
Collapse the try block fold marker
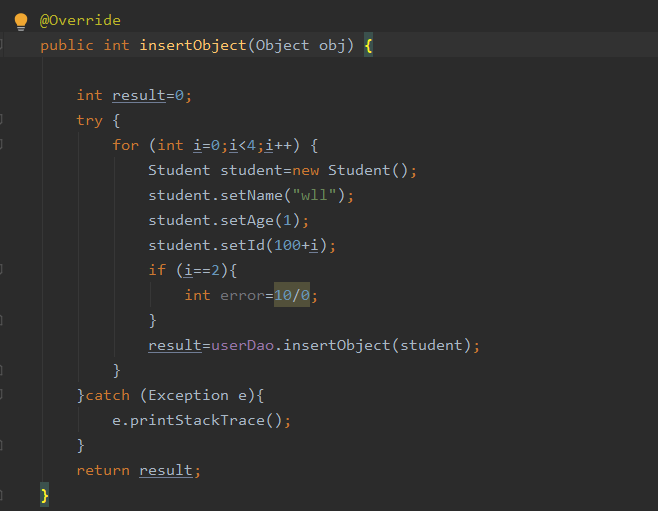1,120
